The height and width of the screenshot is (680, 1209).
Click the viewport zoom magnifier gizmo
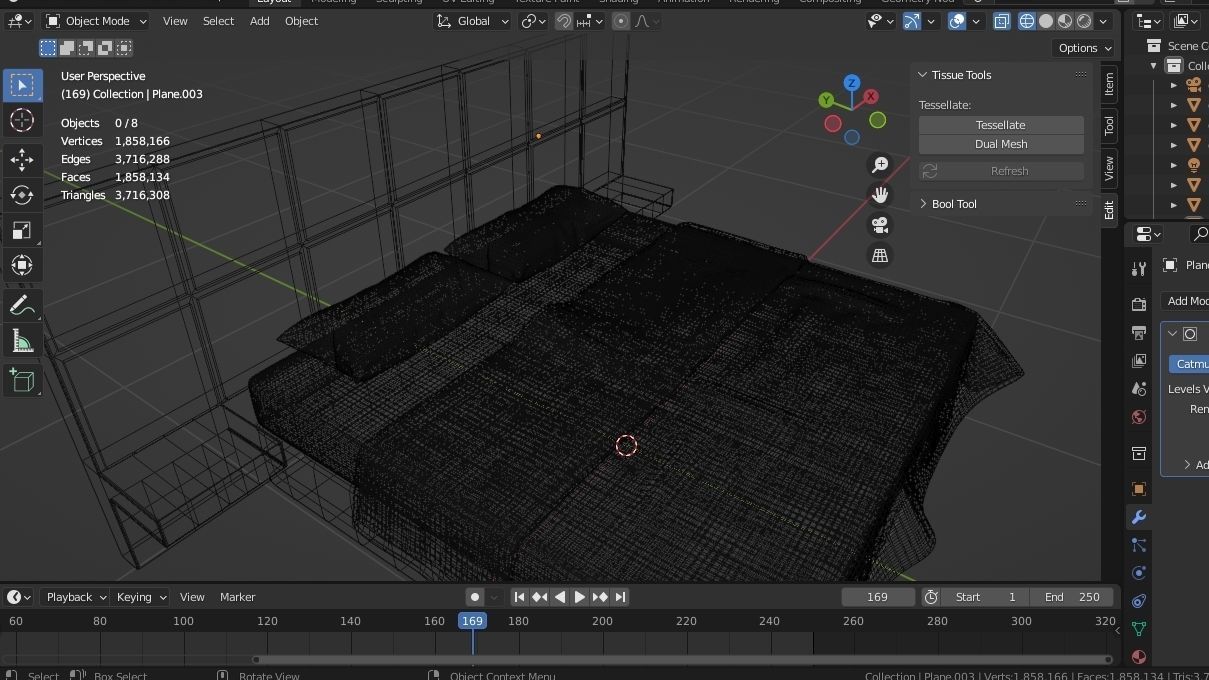pyautogui.click(x=880, y=165)
